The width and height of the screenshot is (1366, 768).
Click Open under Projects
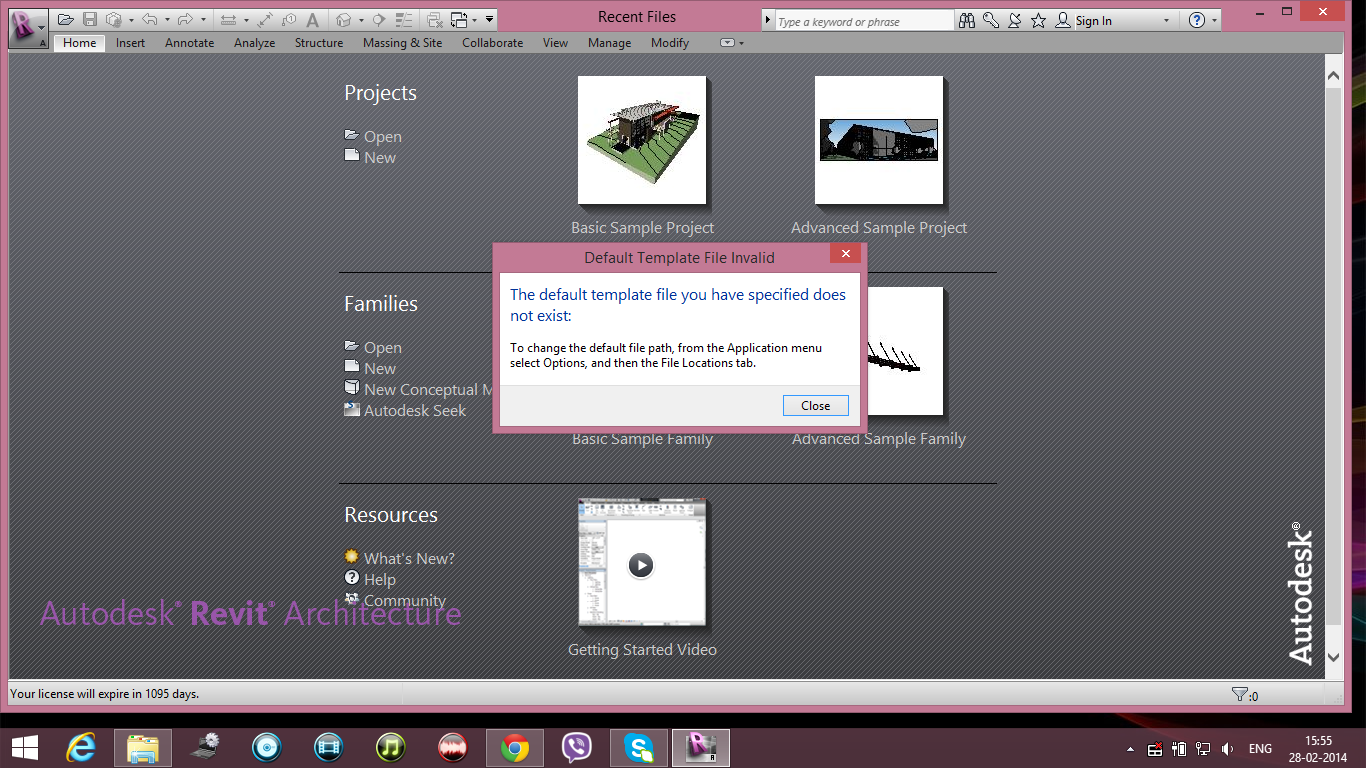click(383, 137)
